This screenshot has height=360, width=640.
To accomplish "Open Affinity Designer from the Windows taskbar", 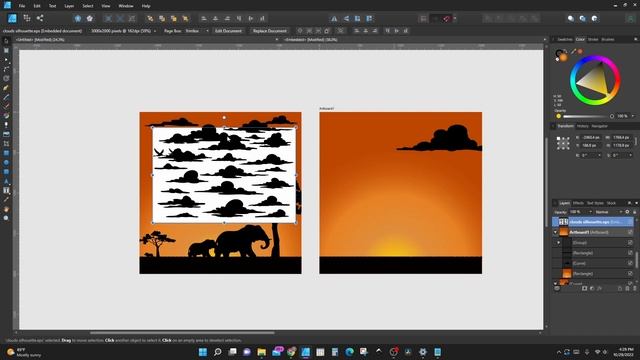I will [x=305, y=352].
